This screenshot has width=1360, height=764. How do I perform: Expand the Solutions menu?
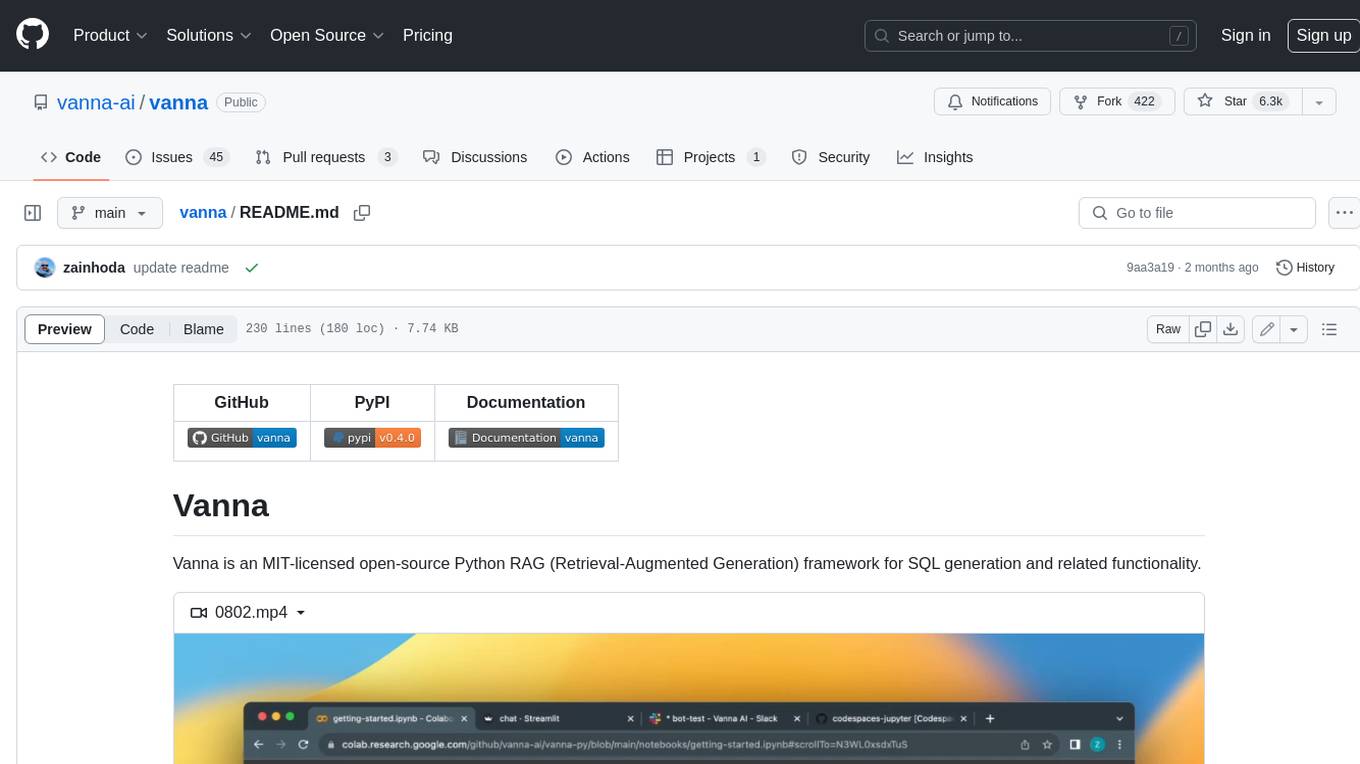click(209, 35)
